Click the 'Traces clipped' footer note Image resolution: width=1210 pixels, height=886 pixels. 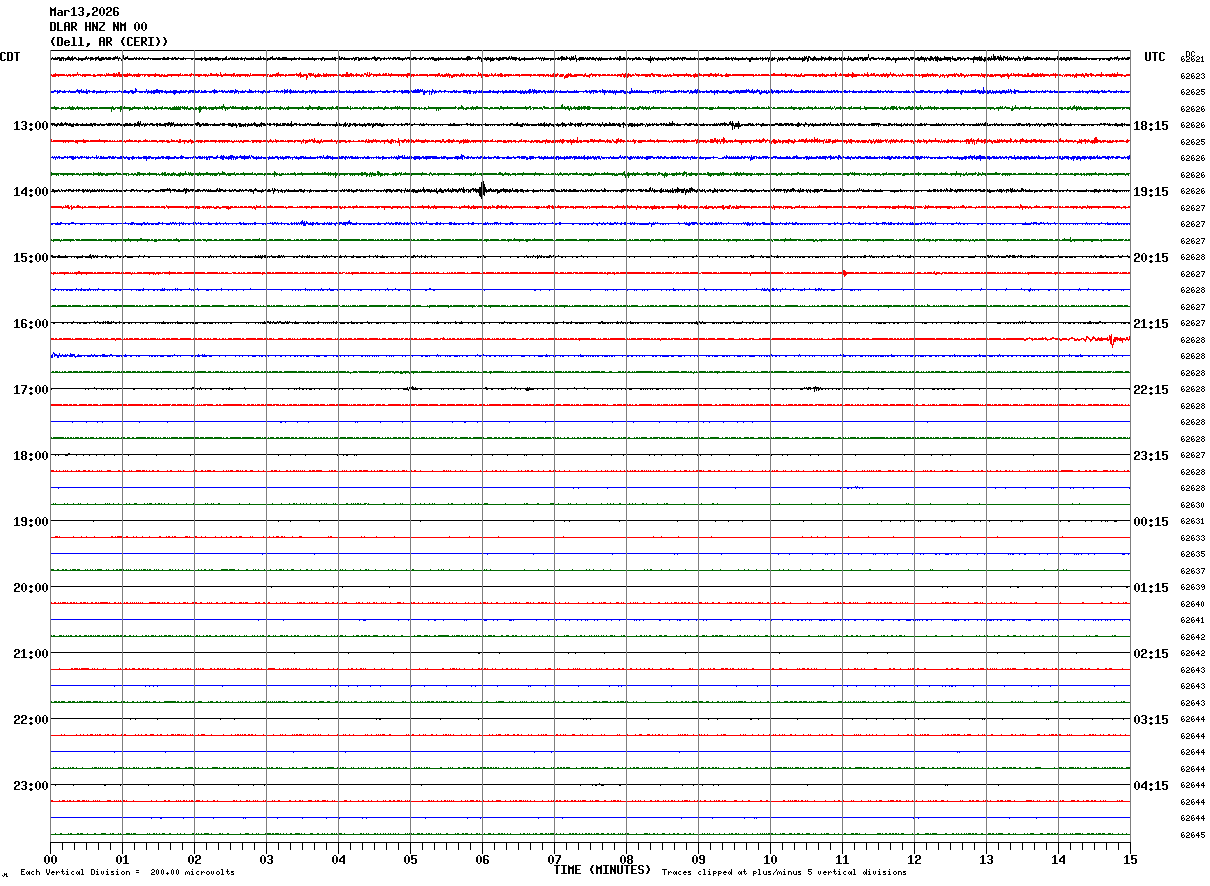tap(784, 873)
